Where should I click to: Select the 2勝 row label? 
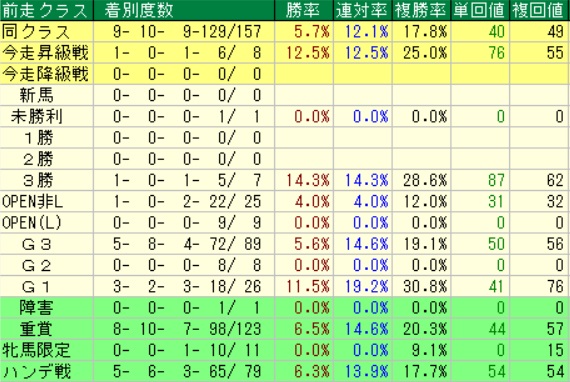click(46, 159)
